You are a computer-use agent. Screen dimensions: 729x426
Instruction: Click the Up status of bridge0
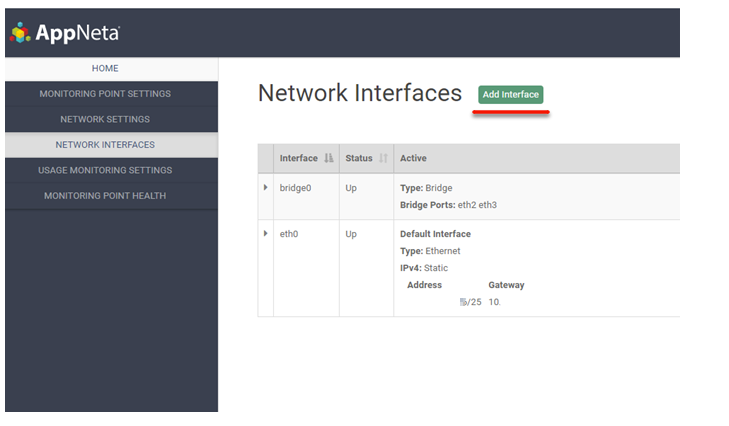[x=351, y=187]
